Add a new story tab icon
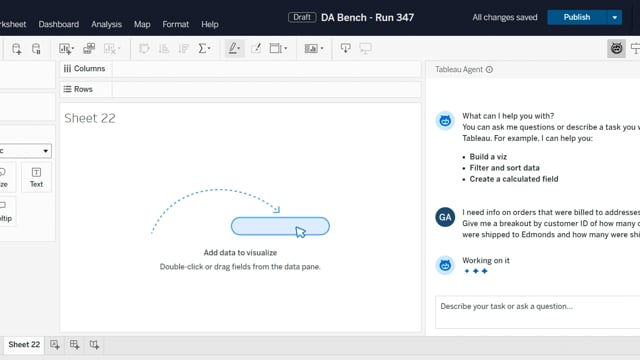 94,344
